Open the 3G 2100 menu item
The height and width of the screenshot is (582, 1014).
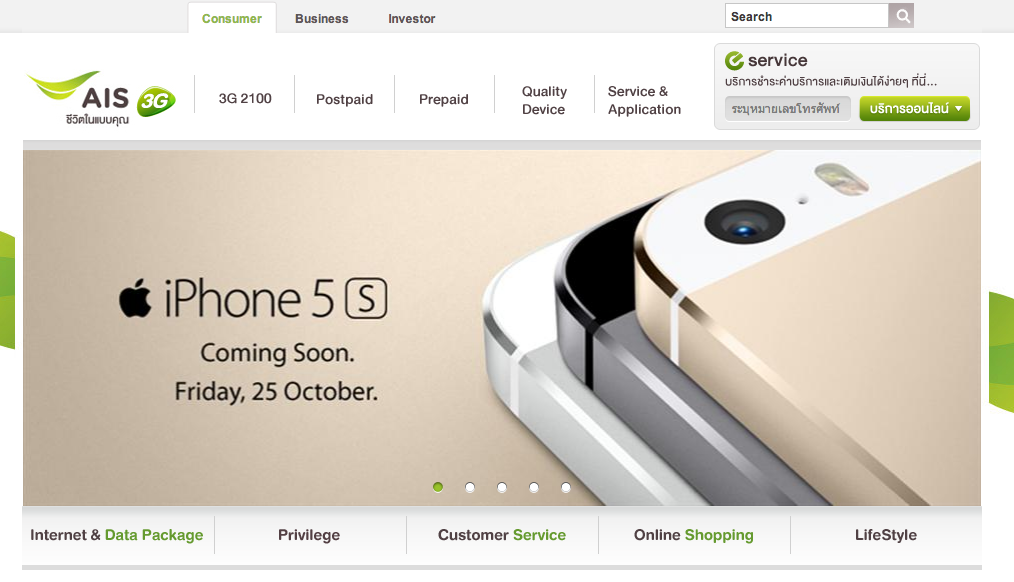[245, 98]
